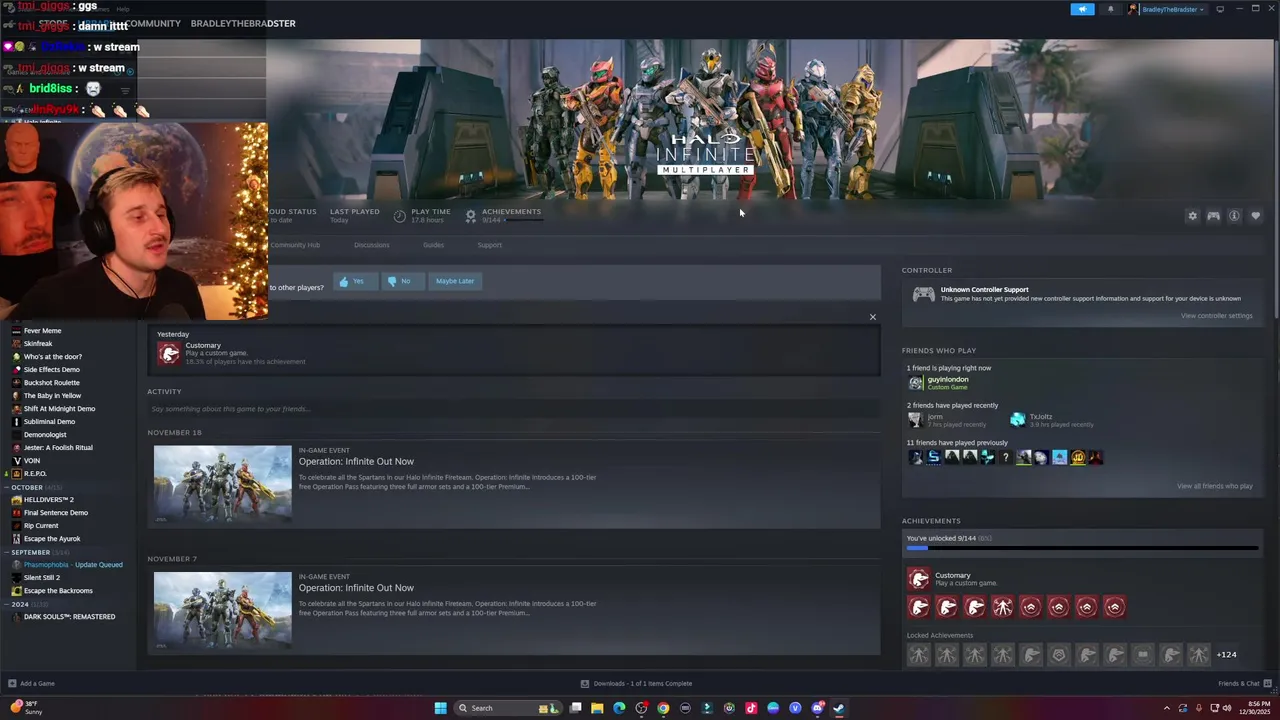Open the unknown controller gamepad icon
This screenshot has width=1280, height=720.
click(x=924, y=294)
